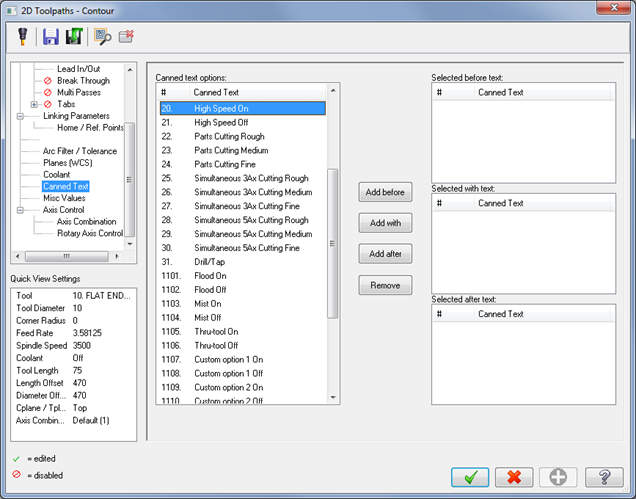636x499 pixels.
Task: Open Axis Combination page
Action: point(86,222)
